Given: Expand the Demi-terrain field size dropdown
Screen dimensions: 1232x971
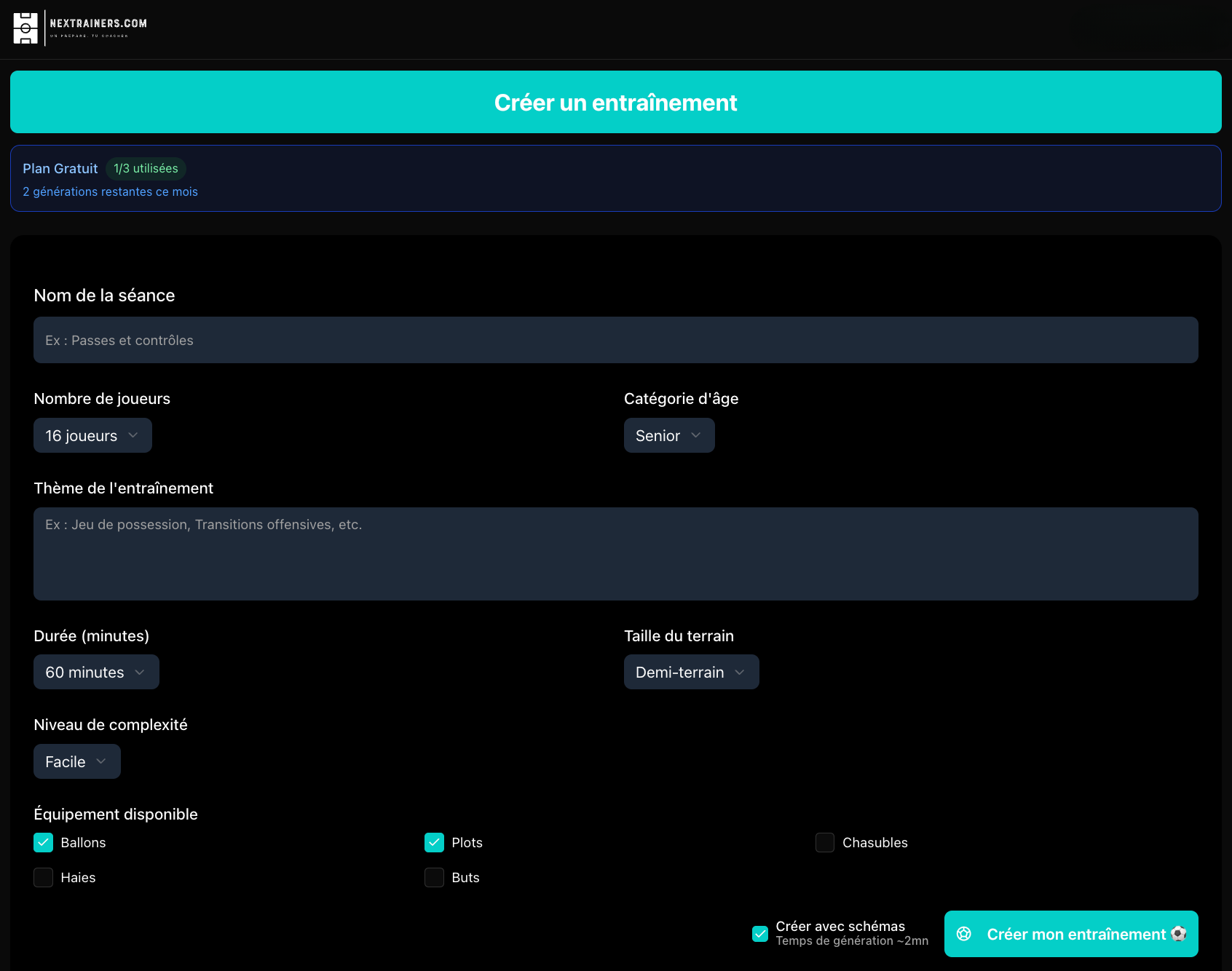Looking at the screenshot, I should click(x=691, y=672).
